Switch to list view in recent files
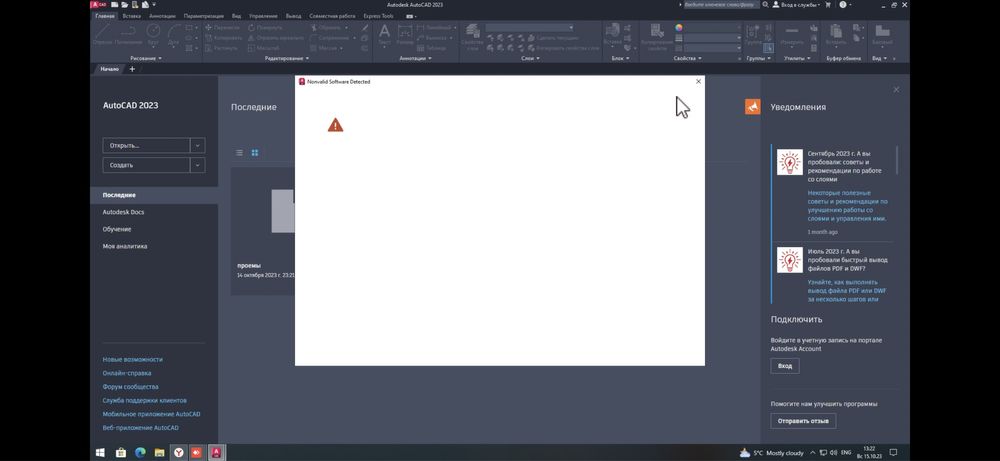This screenshot has width=1000, height=461. [240, 153]
